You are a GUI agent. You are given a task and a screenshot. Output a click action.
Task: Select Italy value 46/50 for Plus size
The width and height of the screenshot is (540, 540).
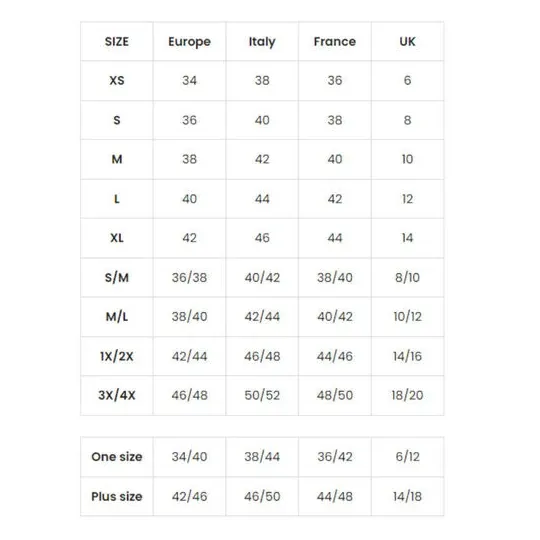coord(262,497)
